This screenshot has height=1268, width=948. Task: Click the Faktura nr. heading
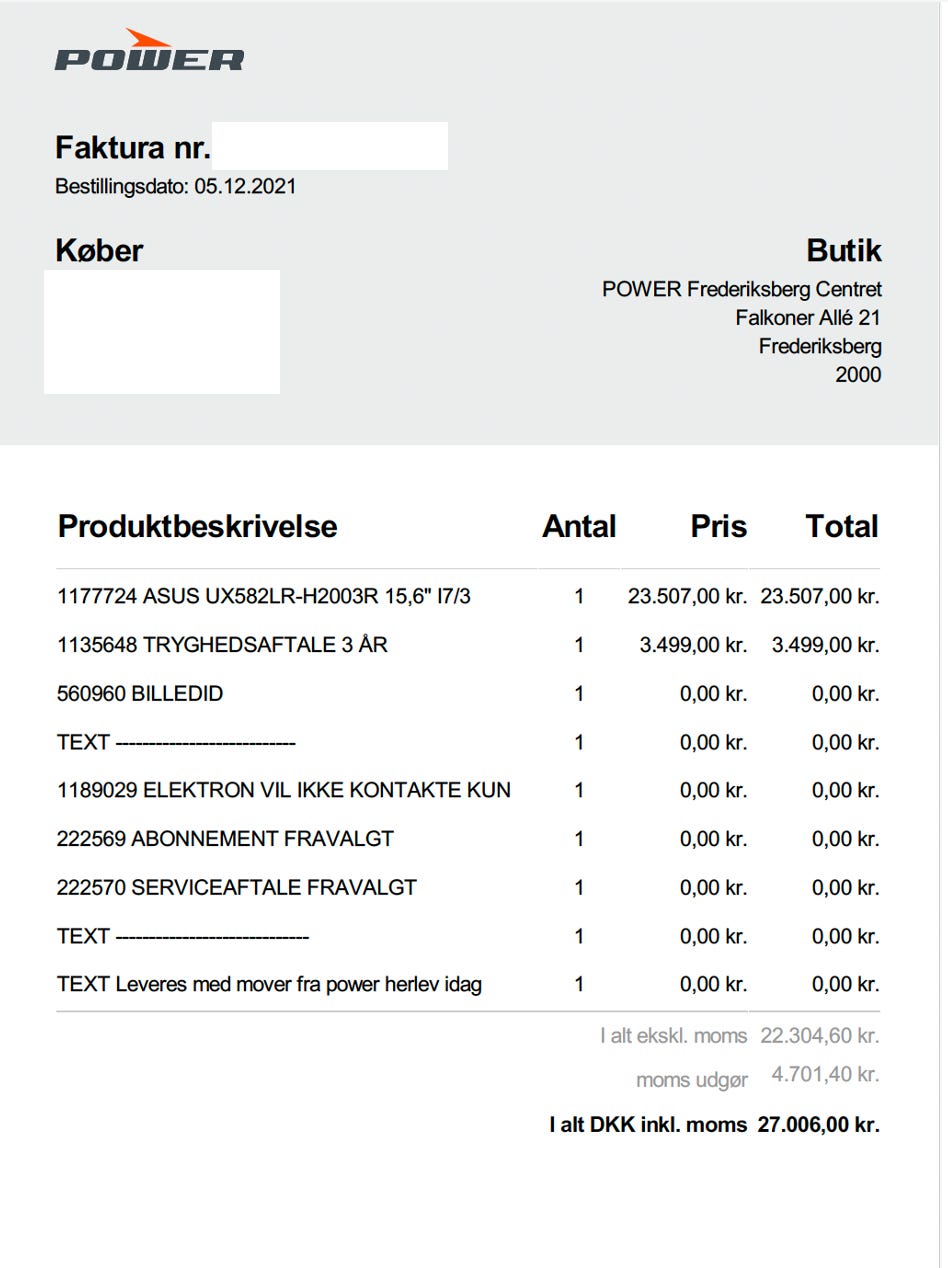(x=133, y=149)
